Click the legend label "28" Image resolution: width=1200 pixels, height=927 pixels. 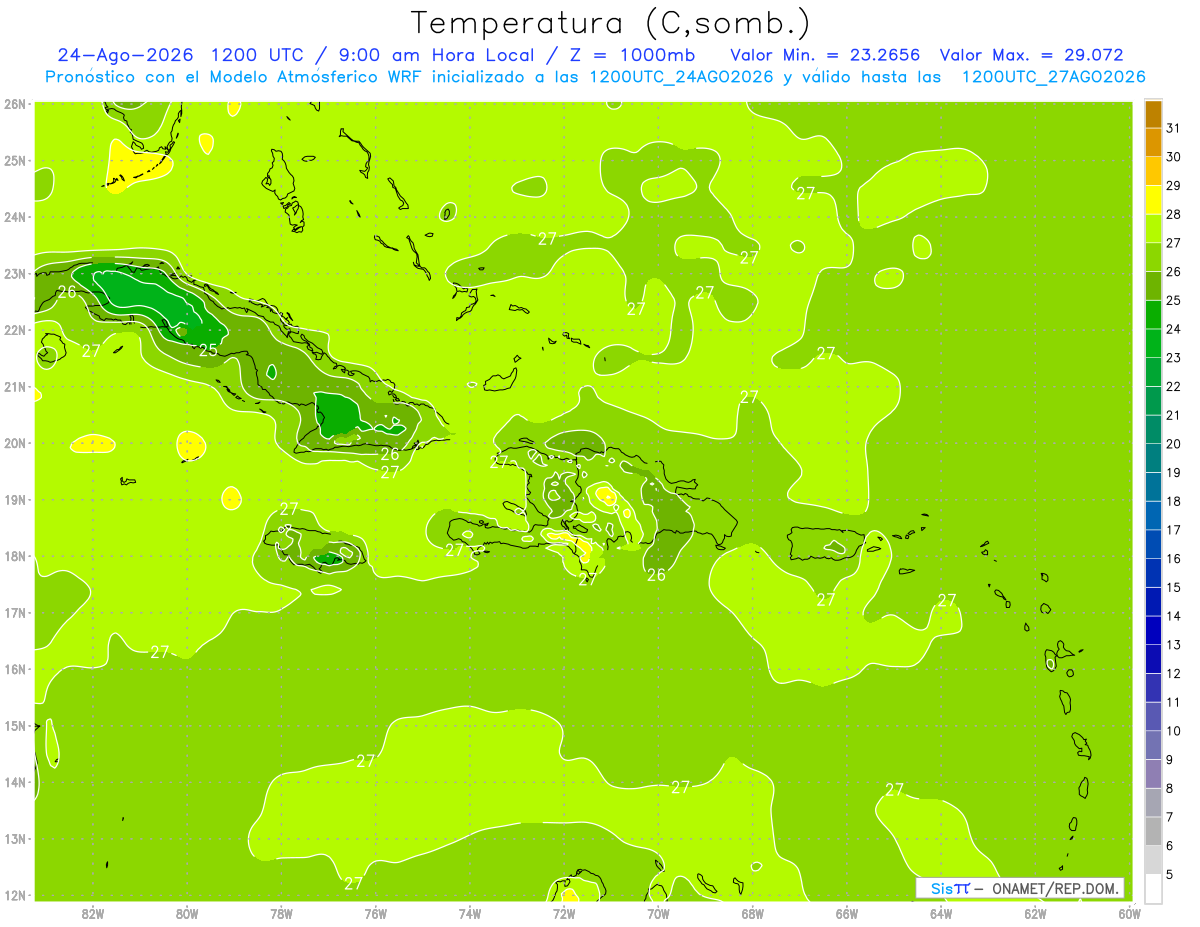point(1173,215)
